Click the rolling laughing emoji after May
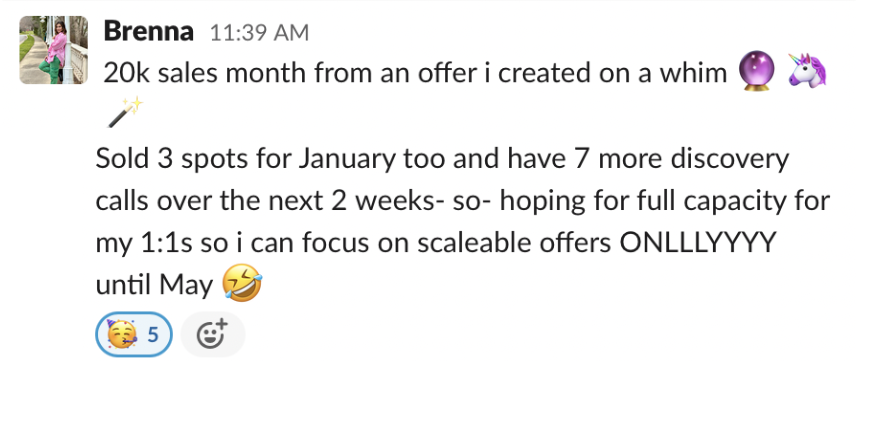Image resolution: width=876 pixels, height=426 pixels. click(243, 285)
